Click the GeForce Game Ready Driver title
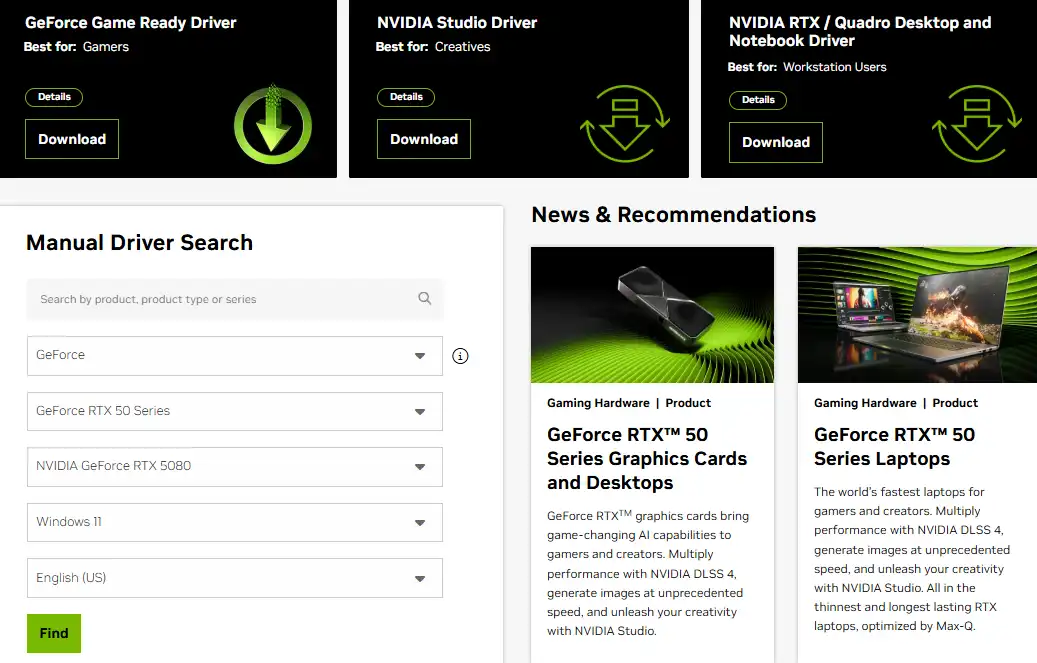1037x663 pixels. click(x=130, y=22)
